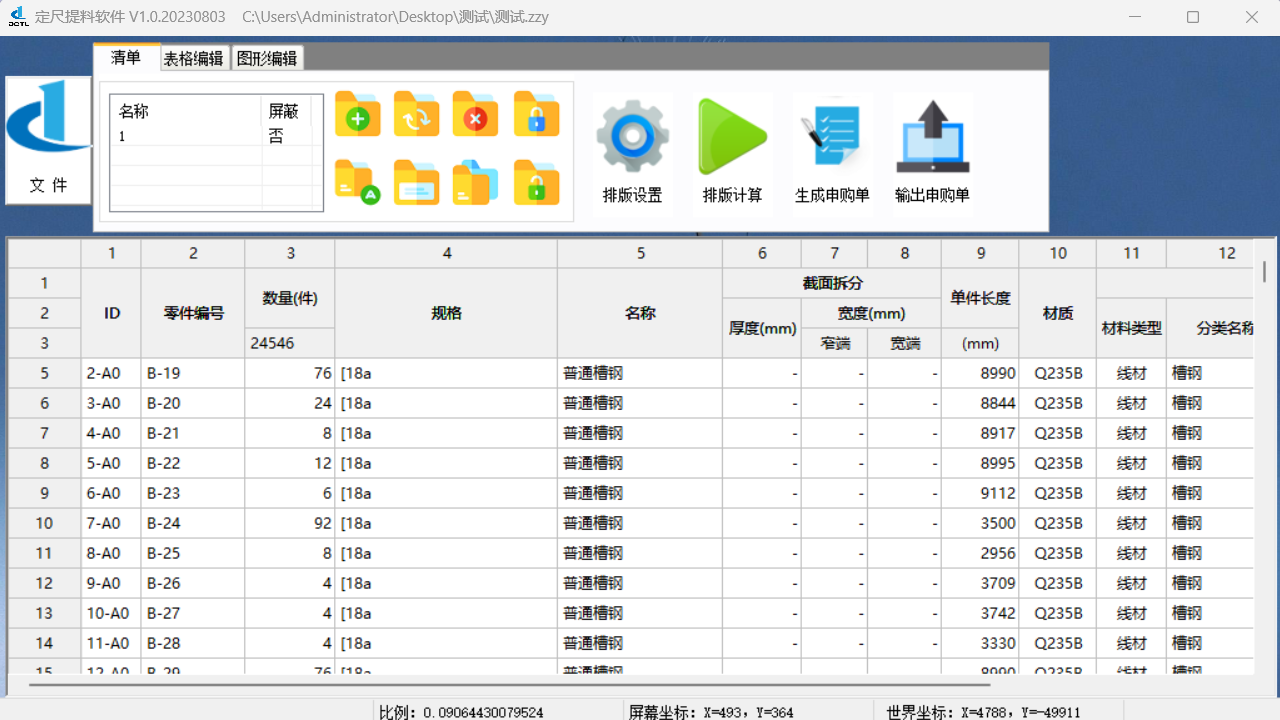Click the blue locked-folder icon

tap(536, 114)
